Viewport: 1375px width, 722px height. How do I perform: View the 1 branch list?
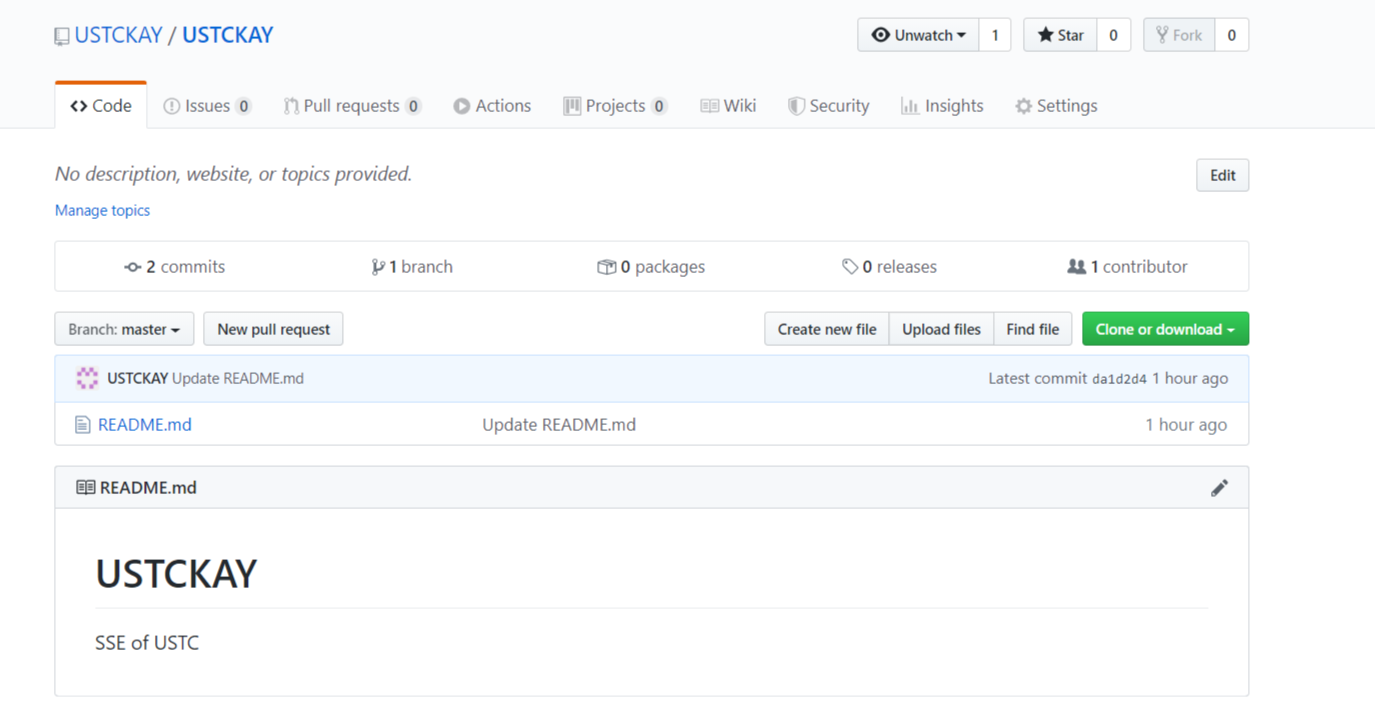(x=412, y=267)
